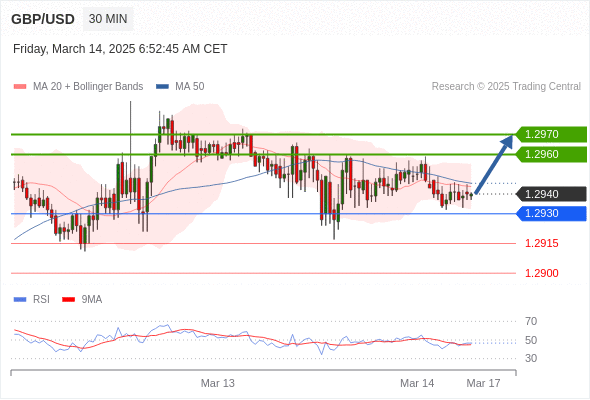The image size is (590, 400).
Task: Click the 9MA legend label
Action: [92, 300]
